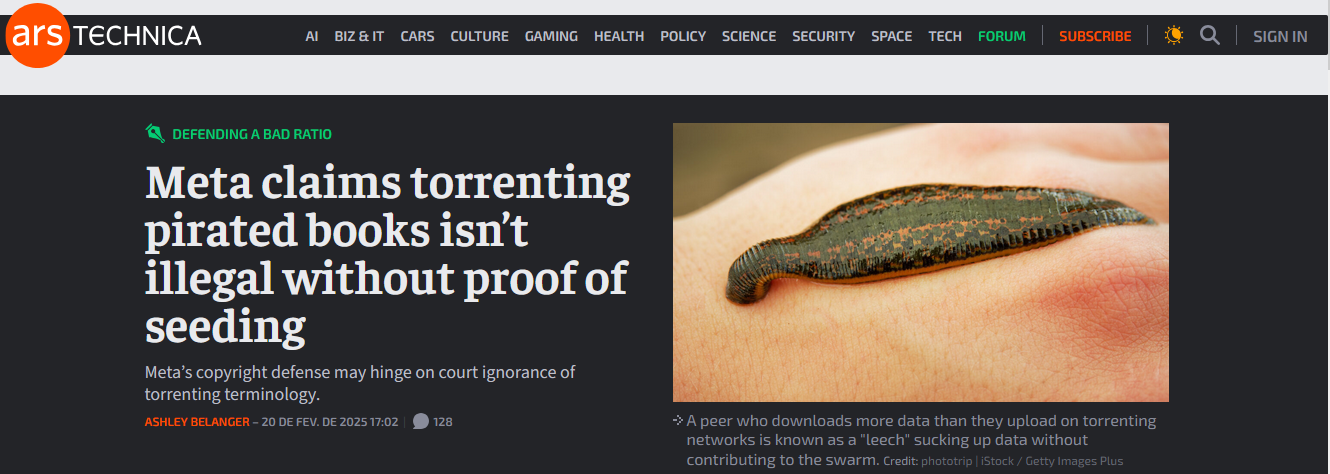This screenshot has width=1330, height=474.
Task: Visit the green FORUM link
Action: (1001, 36)
